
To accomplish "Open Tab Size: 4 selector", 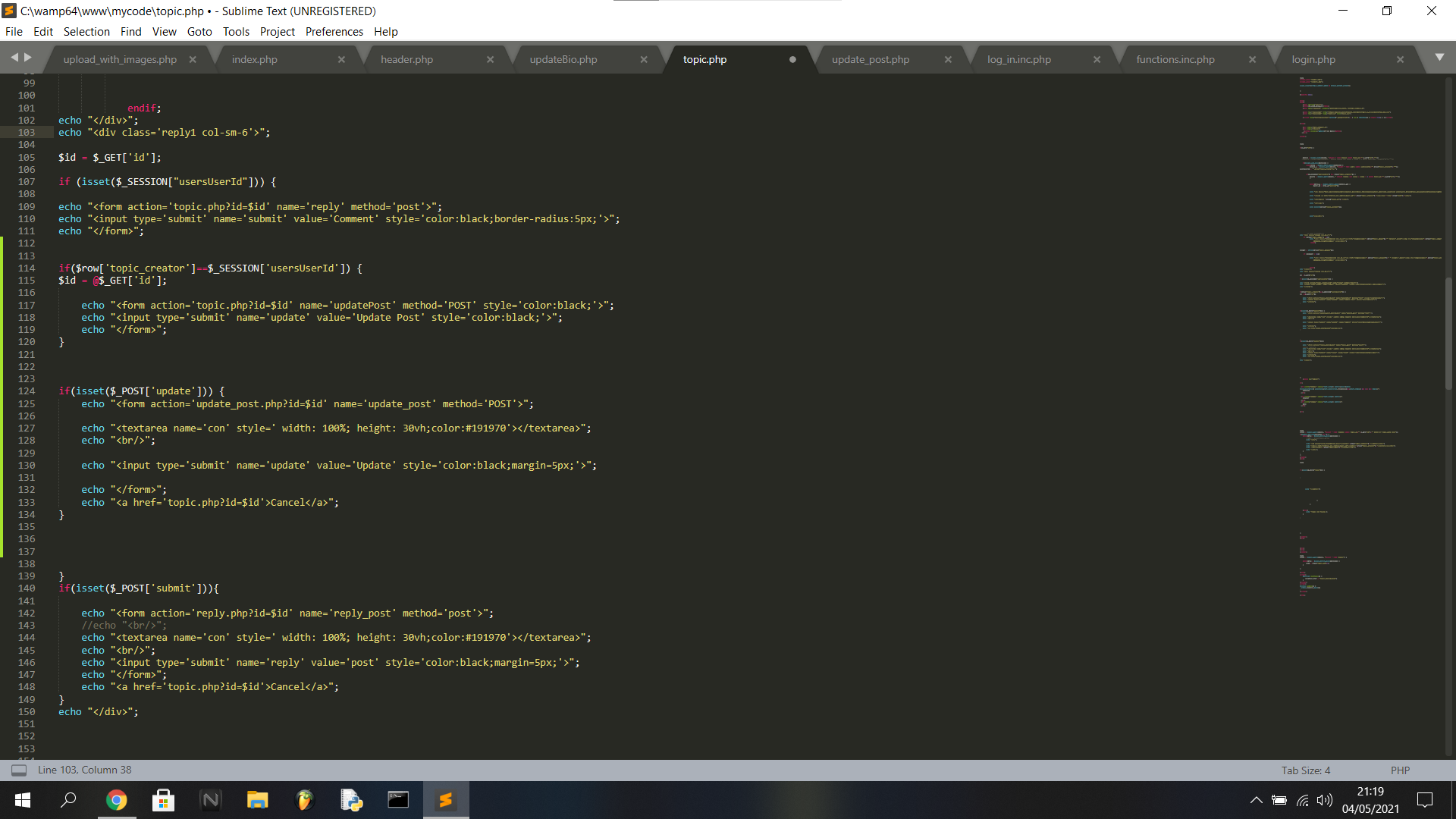I will click(1305, 770).
